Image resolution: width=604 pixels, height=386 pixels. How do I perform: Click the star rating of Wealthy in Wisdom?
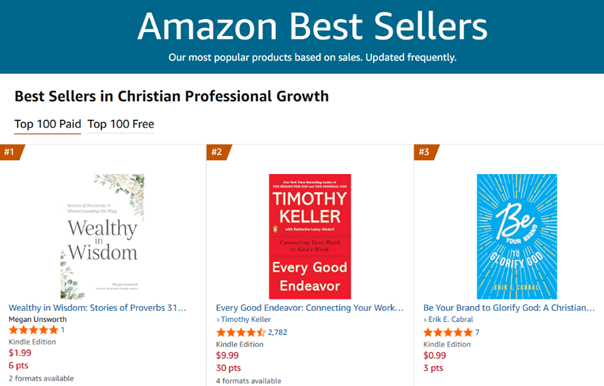(33, 330)
